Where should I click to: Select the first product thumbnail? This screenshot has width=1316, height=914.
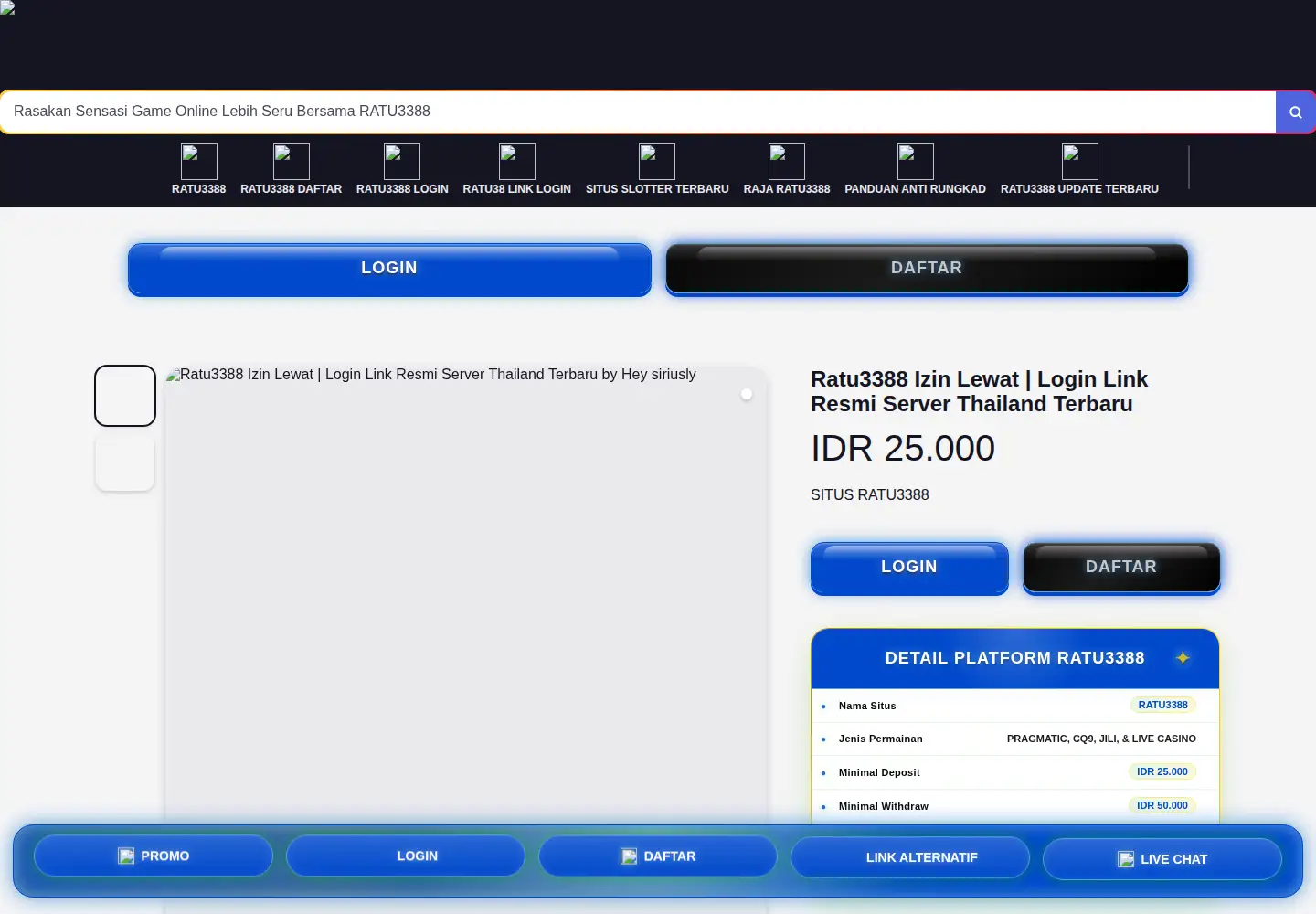click(x=125, y=396)
